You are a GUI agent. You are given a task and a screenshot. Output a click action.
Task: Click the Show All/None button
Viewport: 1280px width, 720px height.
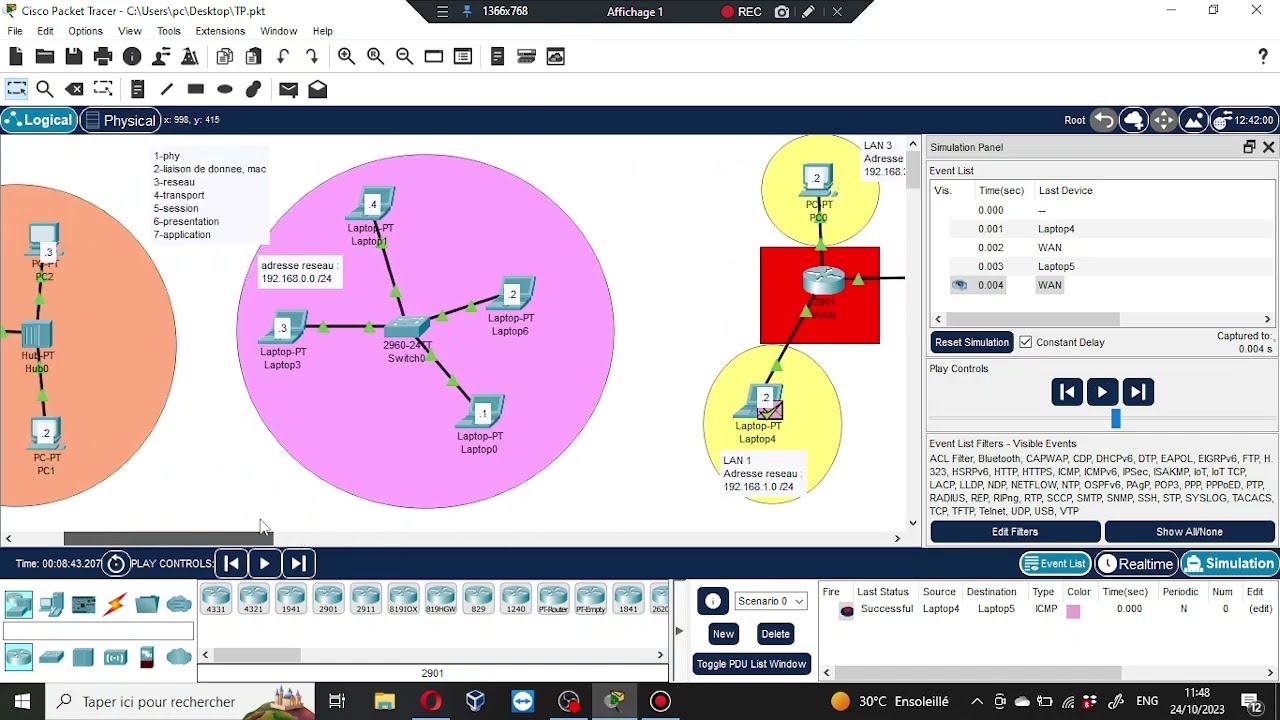(1189, 532)
